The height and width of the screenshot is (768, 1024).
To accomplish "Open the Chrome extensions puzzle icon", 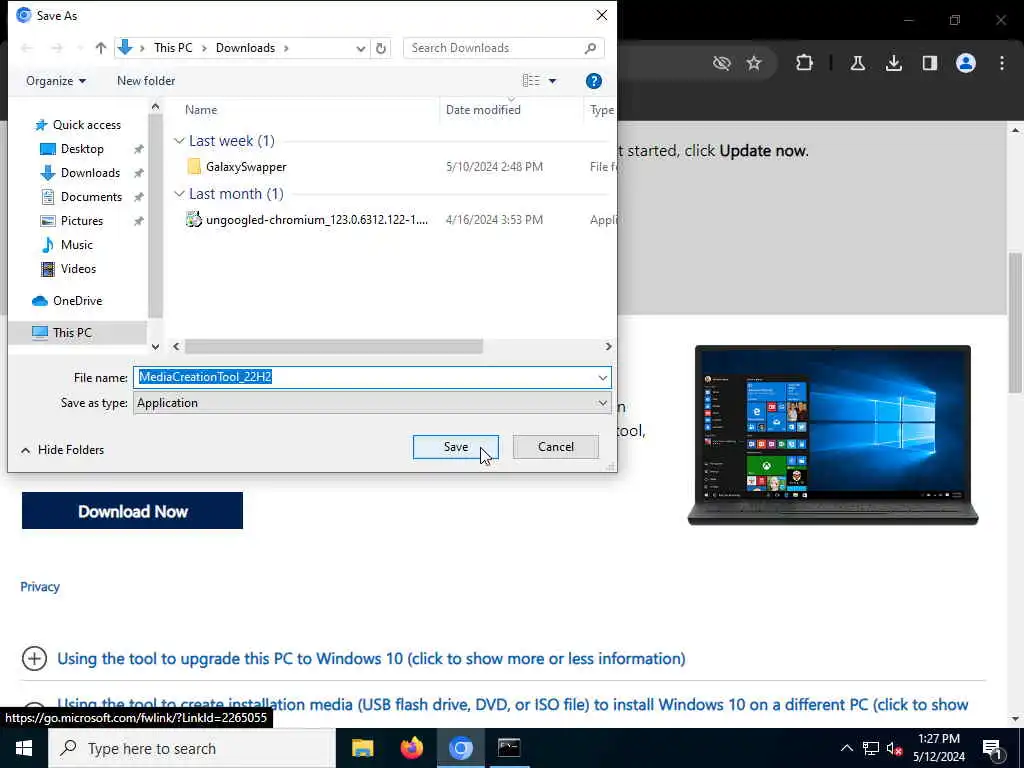I will 805,63.
